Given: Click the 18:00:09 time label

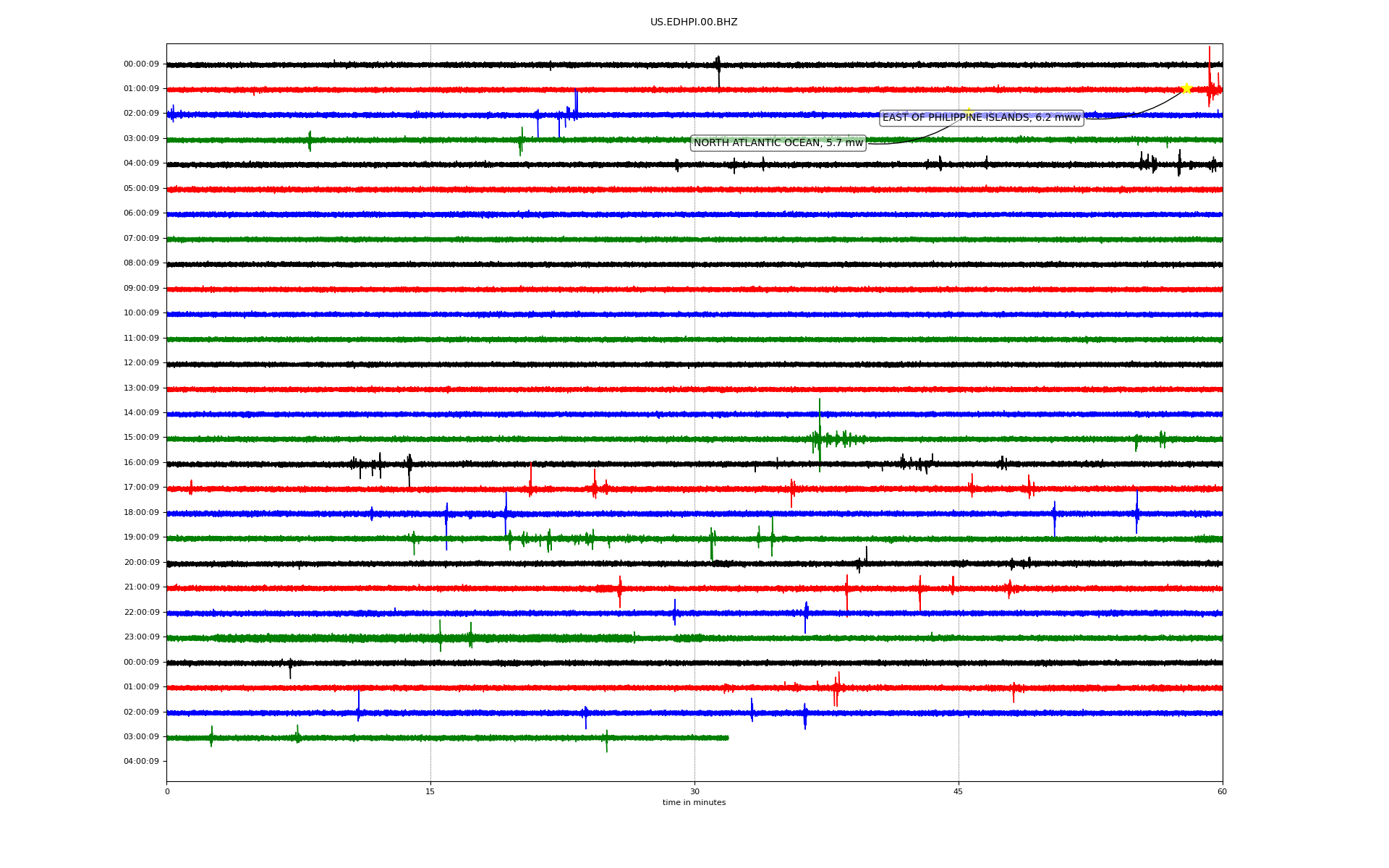Looking at the screenshot, I should coord(141,513).
